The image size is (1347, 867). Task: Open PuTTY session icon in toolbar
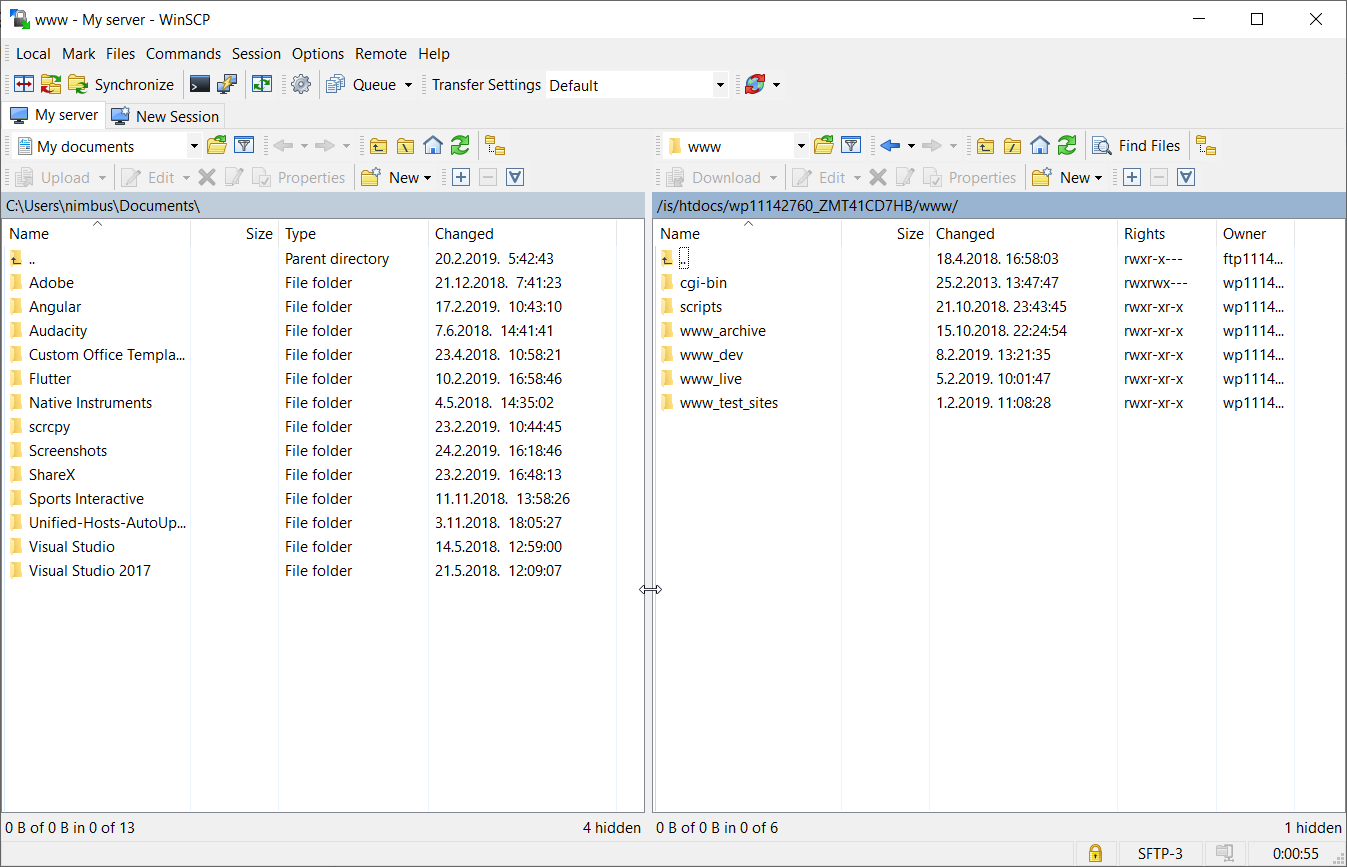228,85
